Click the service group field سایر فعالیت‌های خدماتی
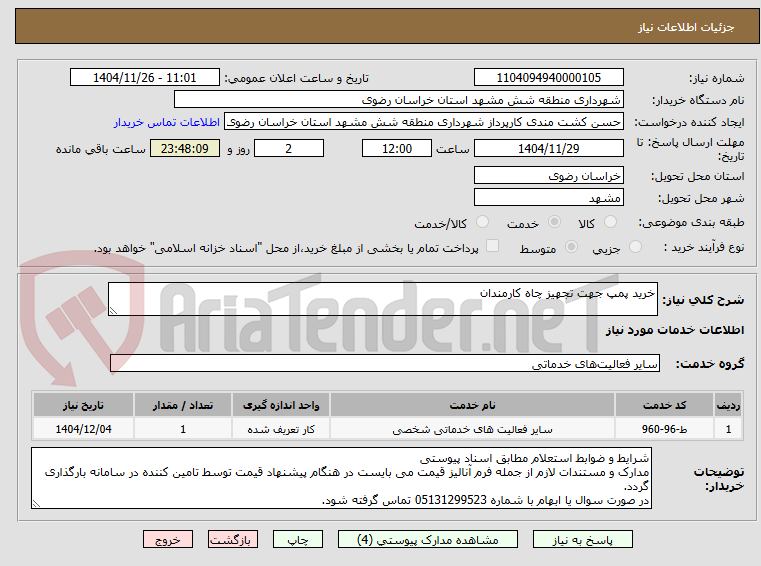The image size is (761, 566). (384, 363)
